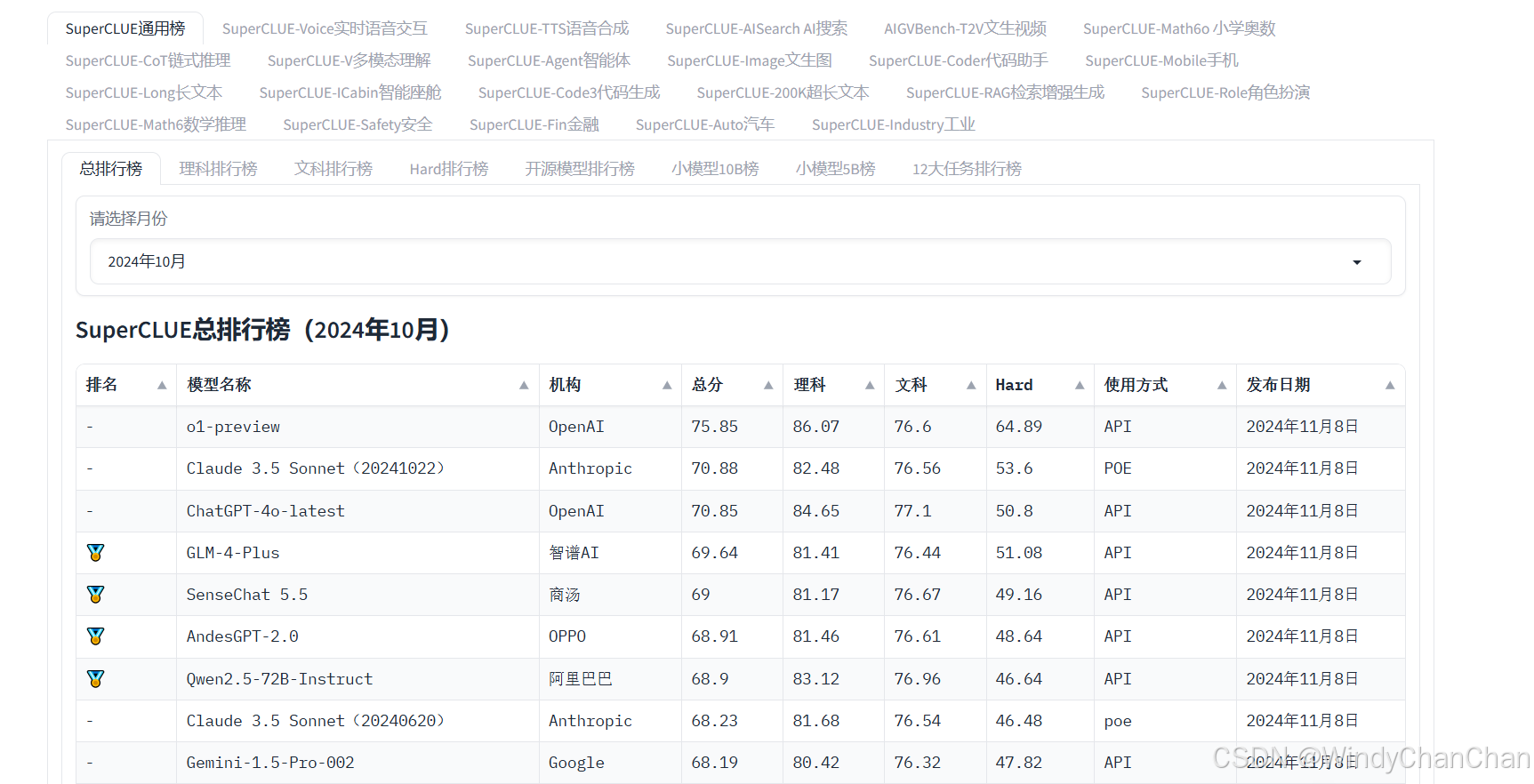
Task: Select the SuperCLUE-Fin金融 tab
Action: point(534,124)
